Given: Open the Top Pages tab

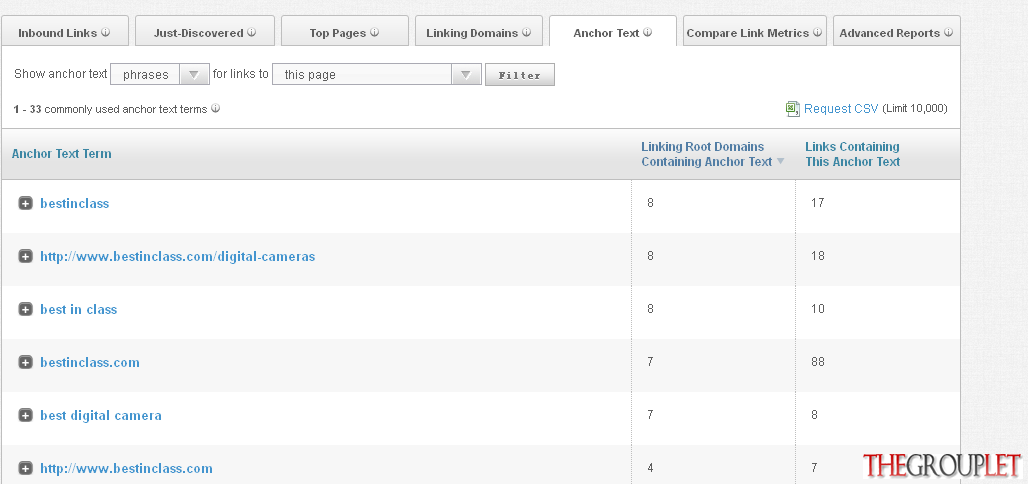Looking at the screenshot, I should click(x=345, y=31).
